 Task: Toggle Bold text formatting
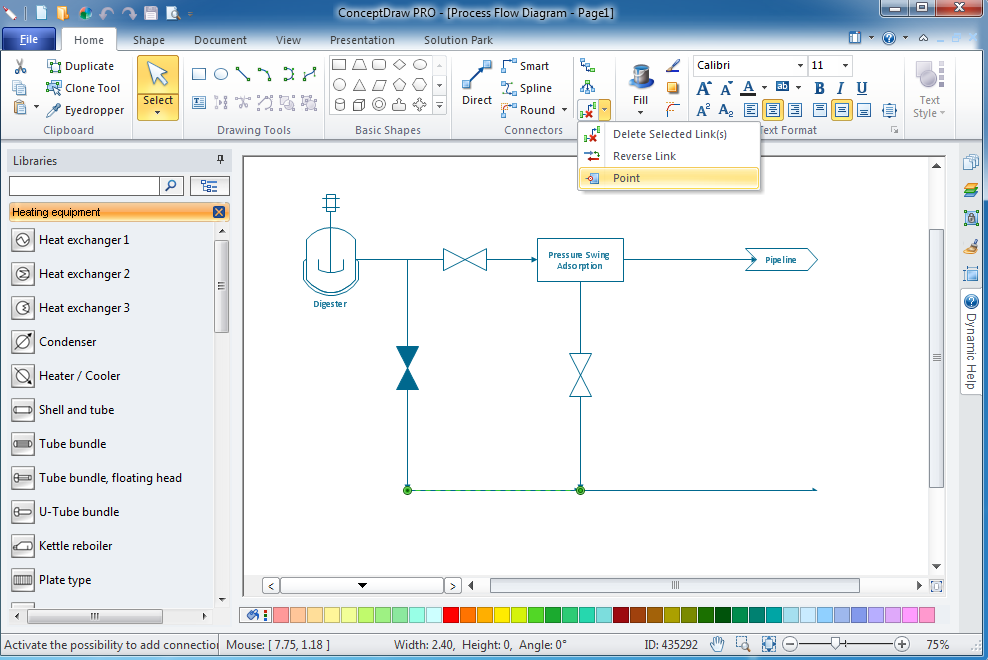point(819,89)
